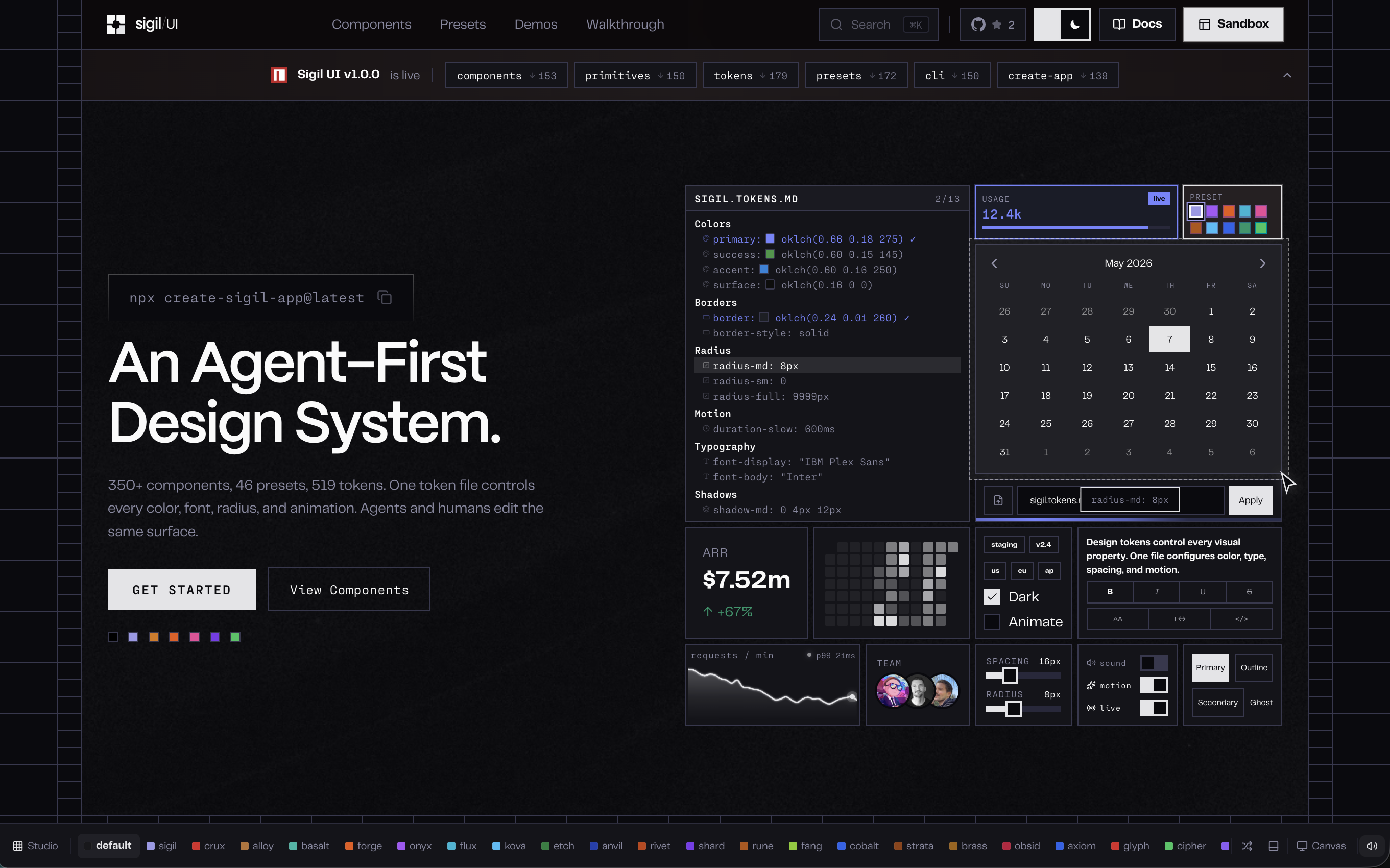This screenshot has width=1390, height=868.
Task: Go to next month in the calendar
Action: point(1262,263)
